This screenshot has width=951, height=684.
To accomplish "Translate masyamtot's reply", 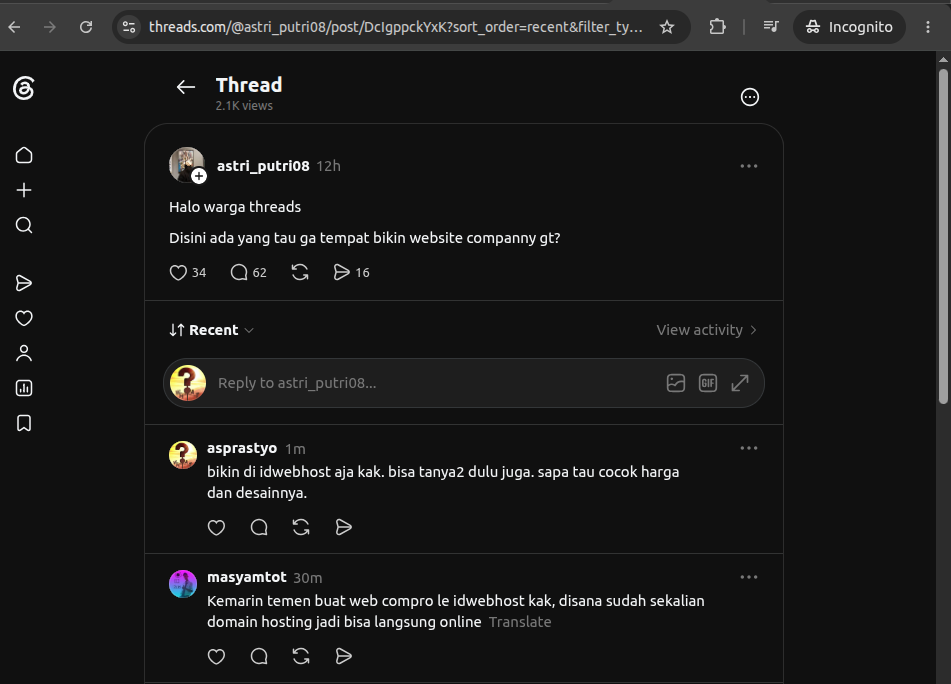I will [520, 622].
